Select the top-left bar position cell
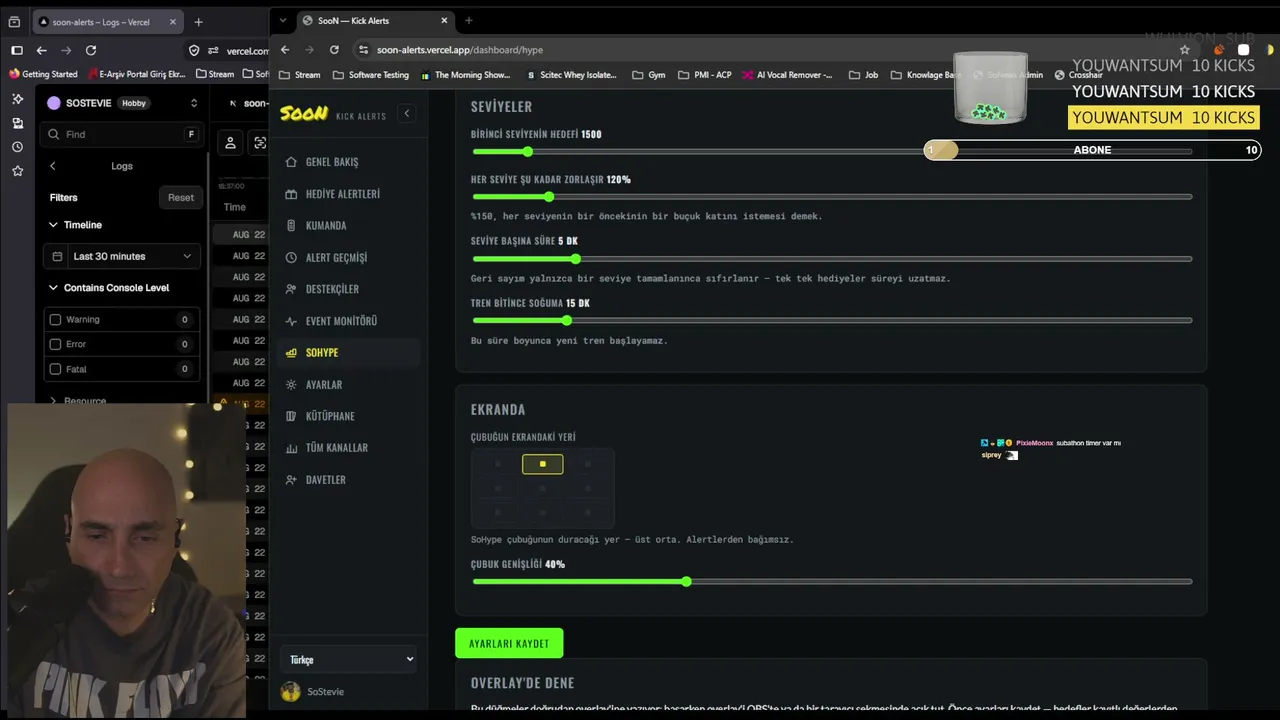 coord(498,464)
